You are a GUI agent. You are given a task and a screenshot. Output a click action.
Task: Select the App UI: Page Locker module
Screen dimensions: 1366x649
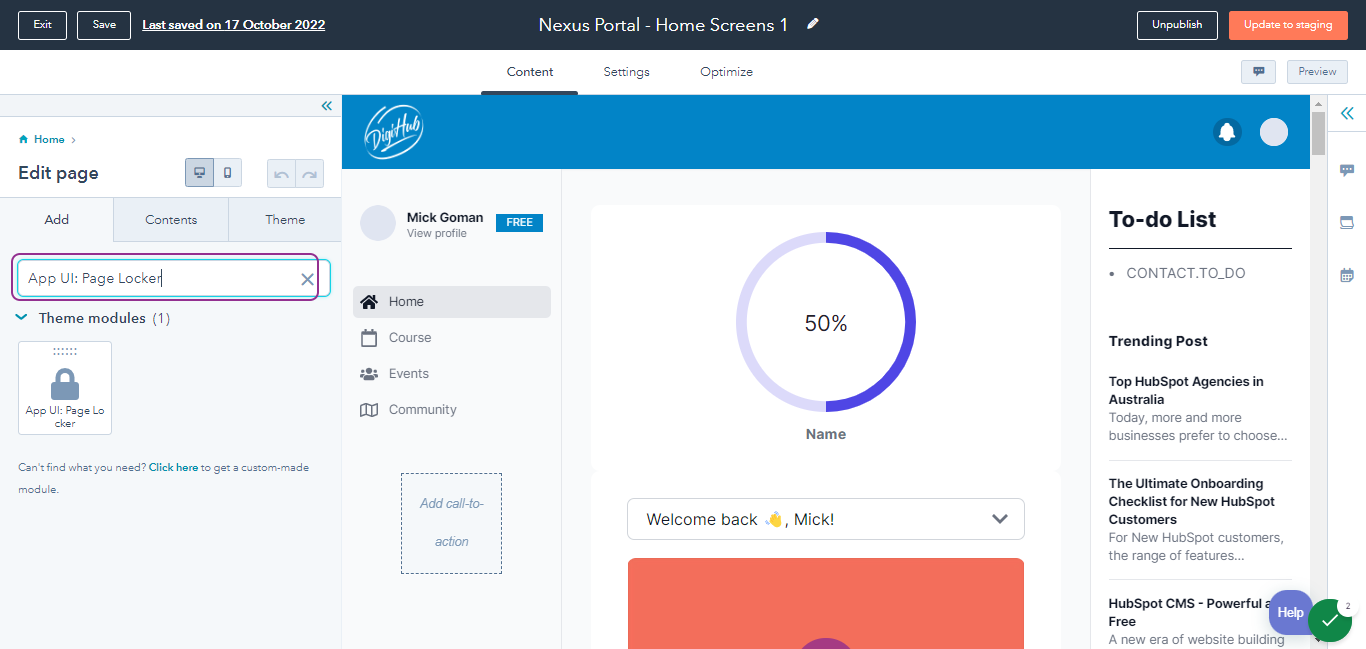pos(65,388)
